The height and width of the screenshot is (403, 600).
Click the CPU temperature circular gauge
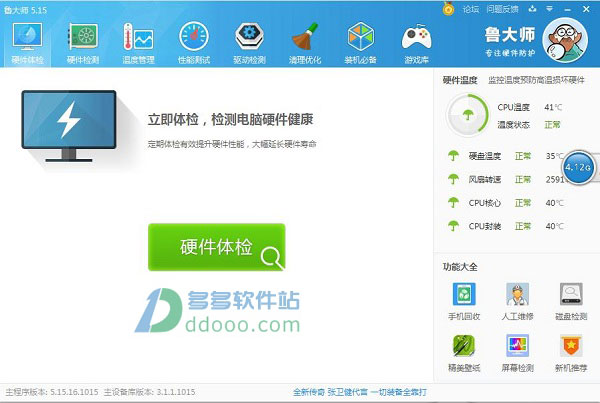point(467,115)
